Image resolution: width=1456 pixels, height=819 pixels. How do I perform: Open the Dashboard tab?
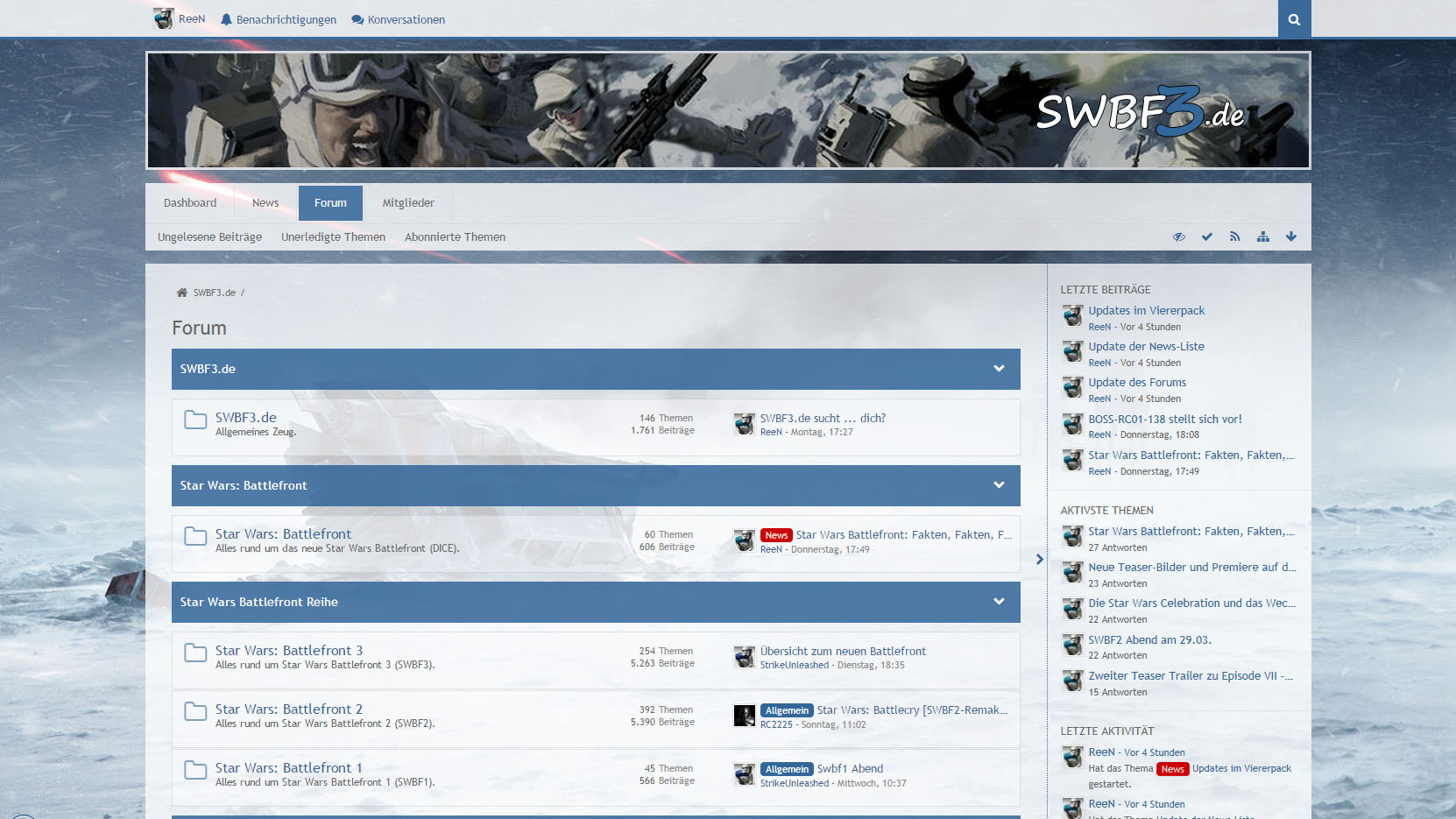point(190,202)
